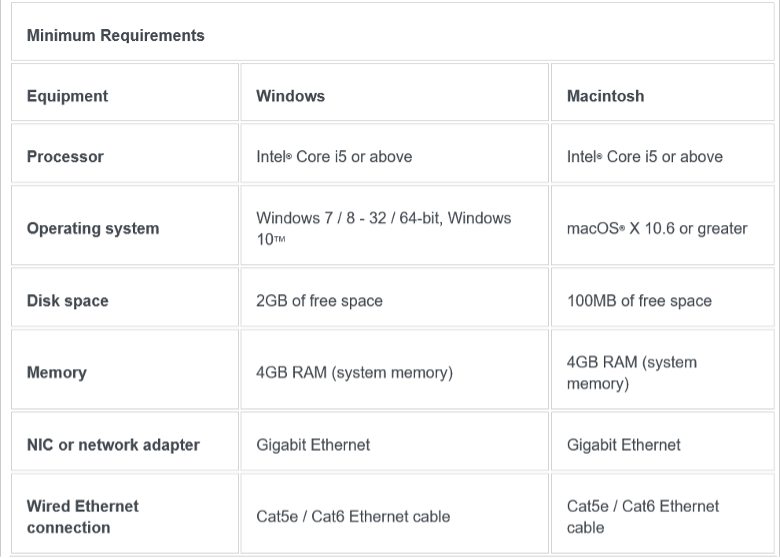Click the "macOS X 10.6 or greater" cell
The image size is (780, 558).
657,228
